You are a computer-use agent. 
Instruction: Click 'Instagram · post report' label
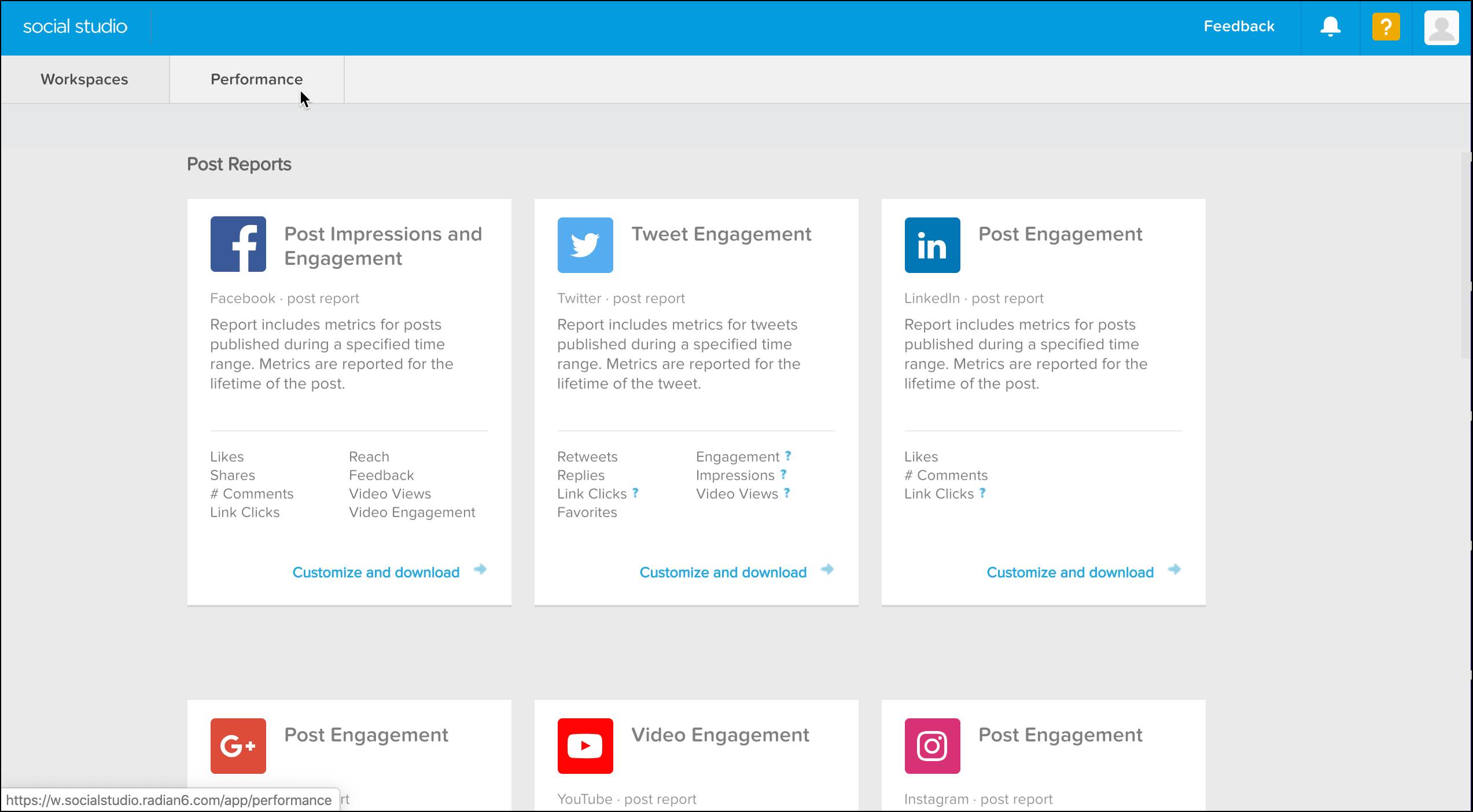click(x=978, y=799)
